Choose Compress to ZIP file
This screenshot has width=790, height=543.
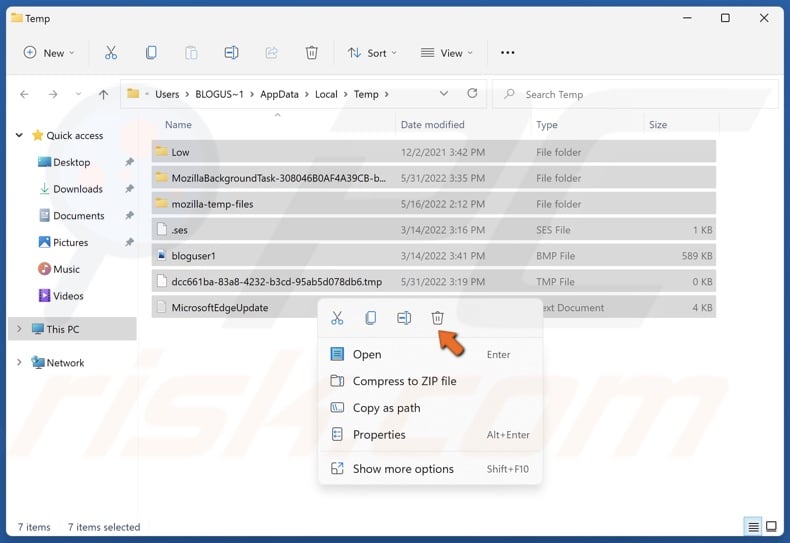(430, 381)
